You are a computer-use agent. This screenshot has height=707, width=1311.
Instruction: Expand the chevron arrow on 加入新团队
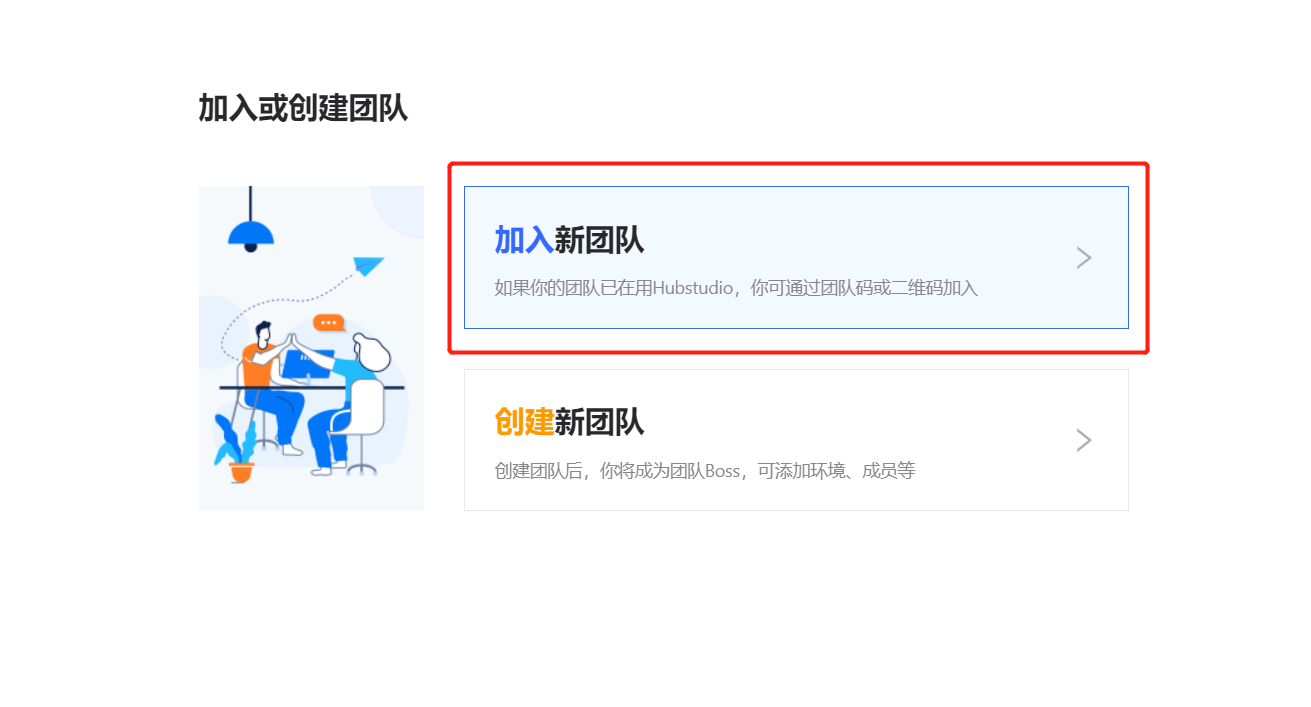(1084, 258)
